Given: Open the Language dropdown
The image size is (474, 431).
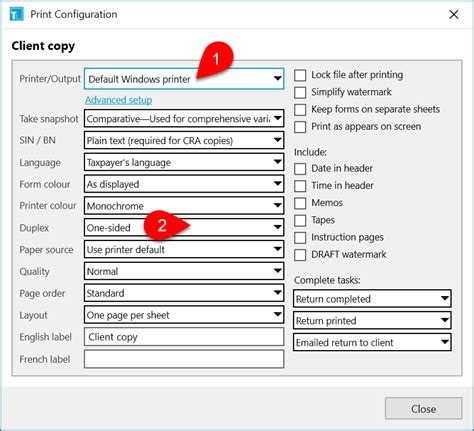Looking at the screenshot, I should click(184, 162).
